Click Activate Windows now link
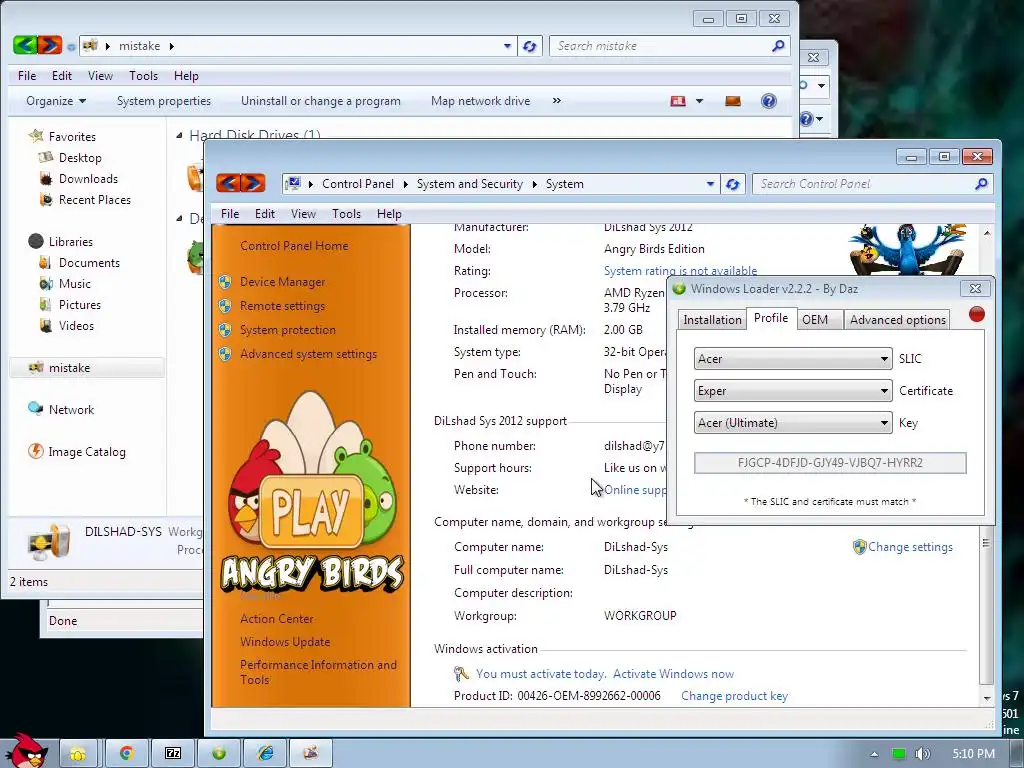The image size is (1024, 768). click(673, 673)
